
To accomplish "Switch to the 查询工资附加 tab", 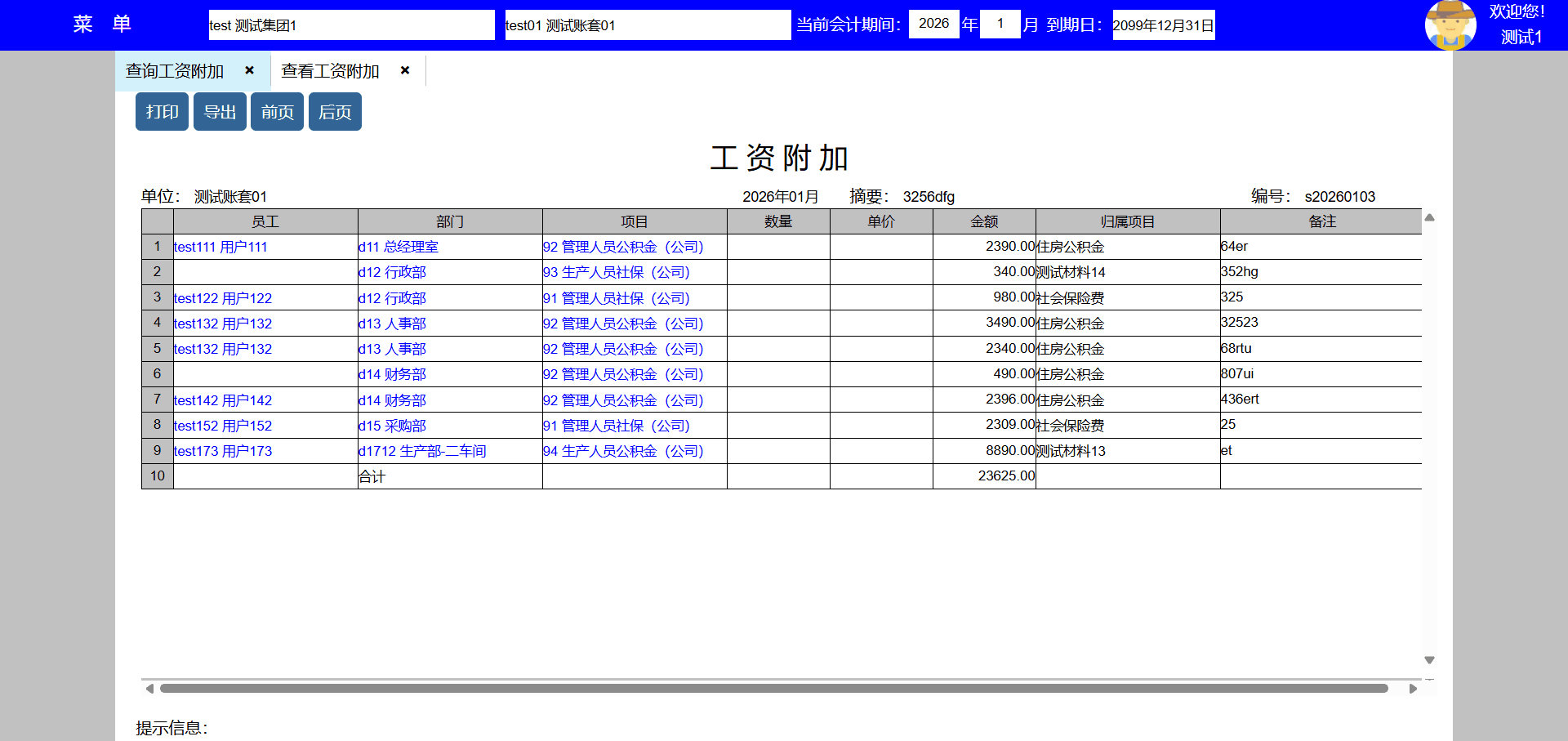I will [x=175, y=71].
